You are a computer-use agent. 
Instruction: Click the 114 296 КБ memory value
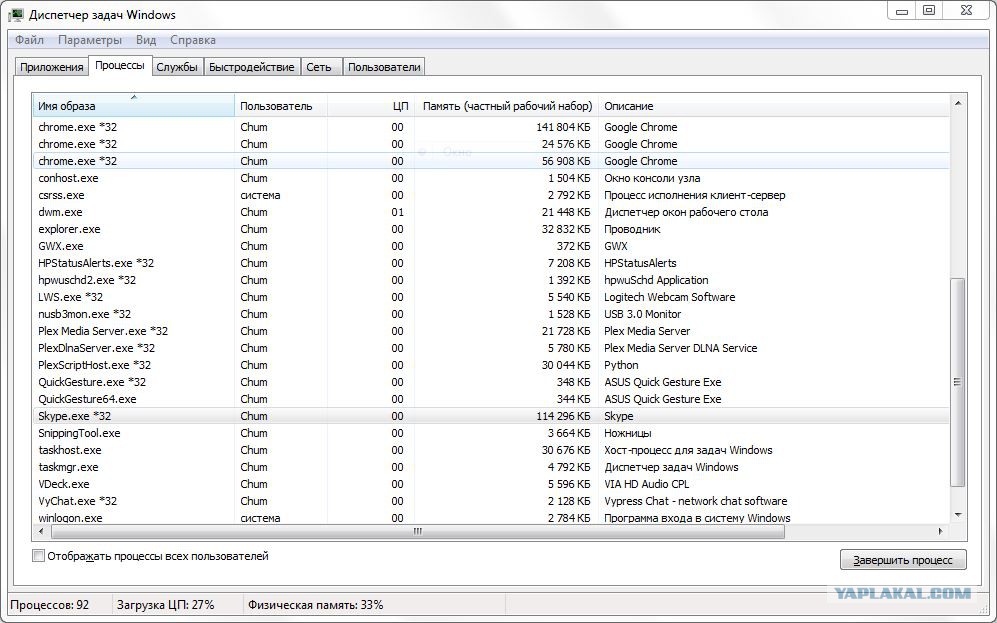click(563, 416)
